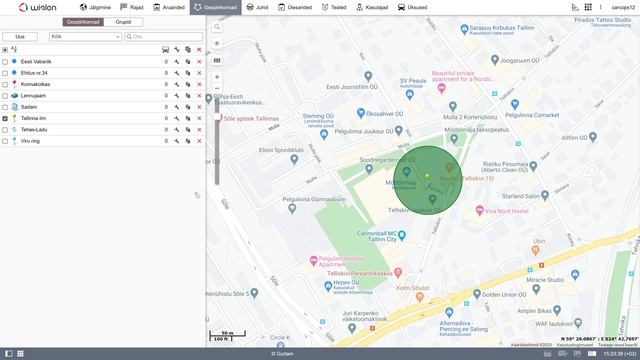Check the Eesti Vabarik checkbox

pos(5,62)
